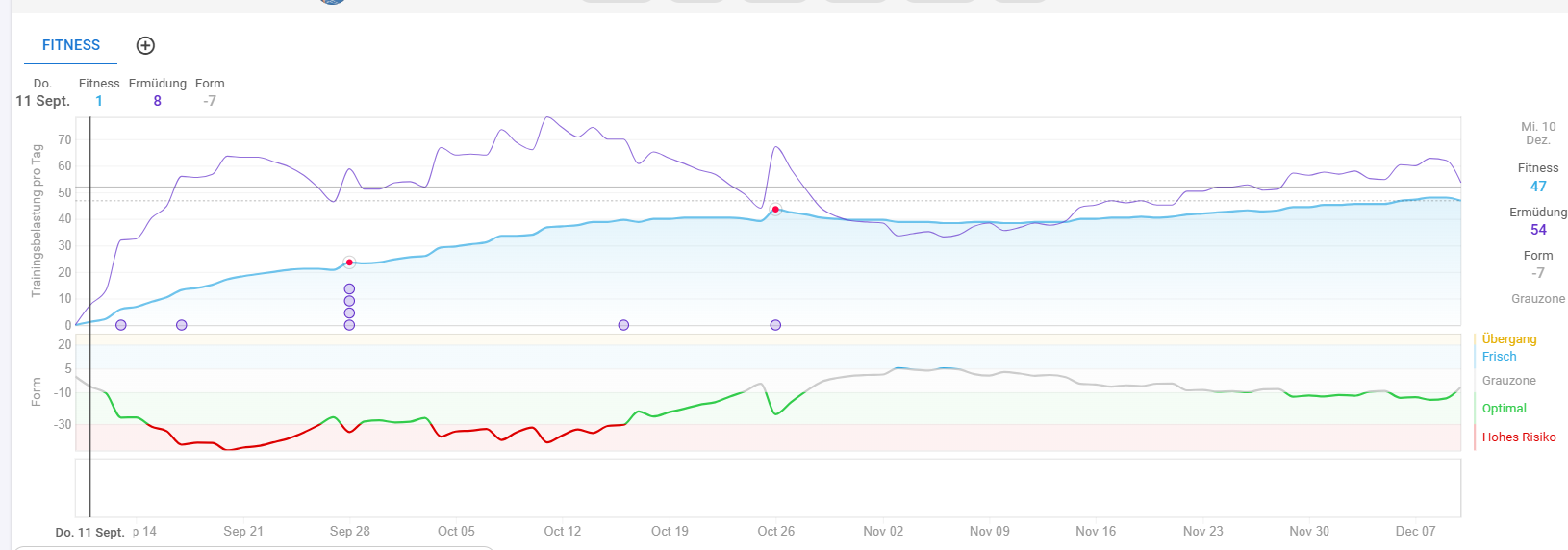Open the activity marker between Oct 12 and Oct 19
This screenshot has width=1568, height=550.
click(x=623, y=325)
